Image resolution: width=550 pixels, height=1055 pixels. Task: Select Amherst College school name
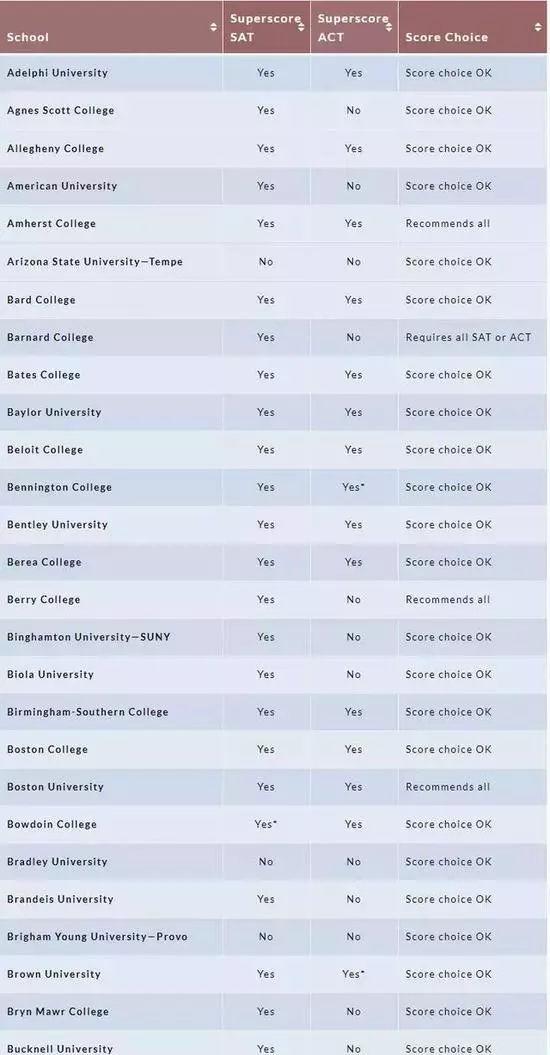51,223
